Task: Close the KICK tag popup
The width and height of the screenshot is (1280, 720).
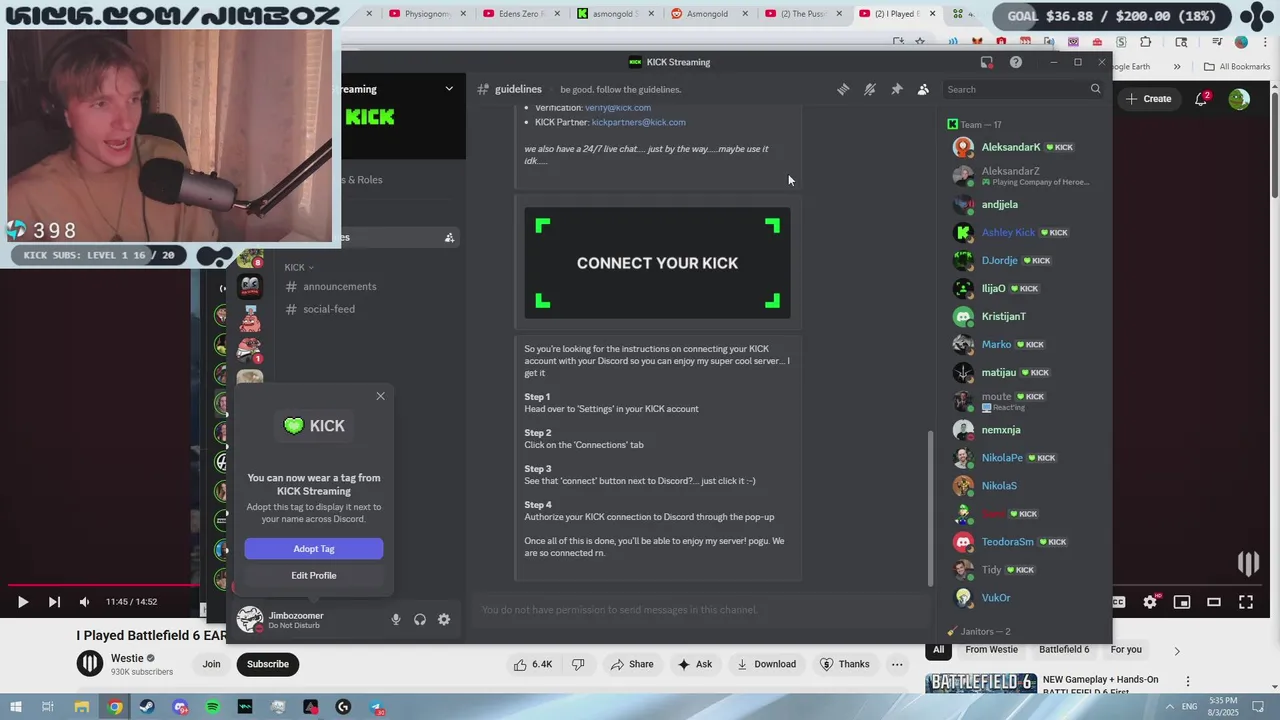Action: tap(380, 396)
